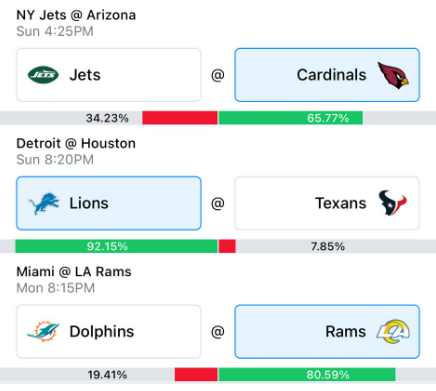Click the Mon 8:15PM game time
The width and height of the screenshot is (436, 391).
pyautogui.click(x=56, y=288)
